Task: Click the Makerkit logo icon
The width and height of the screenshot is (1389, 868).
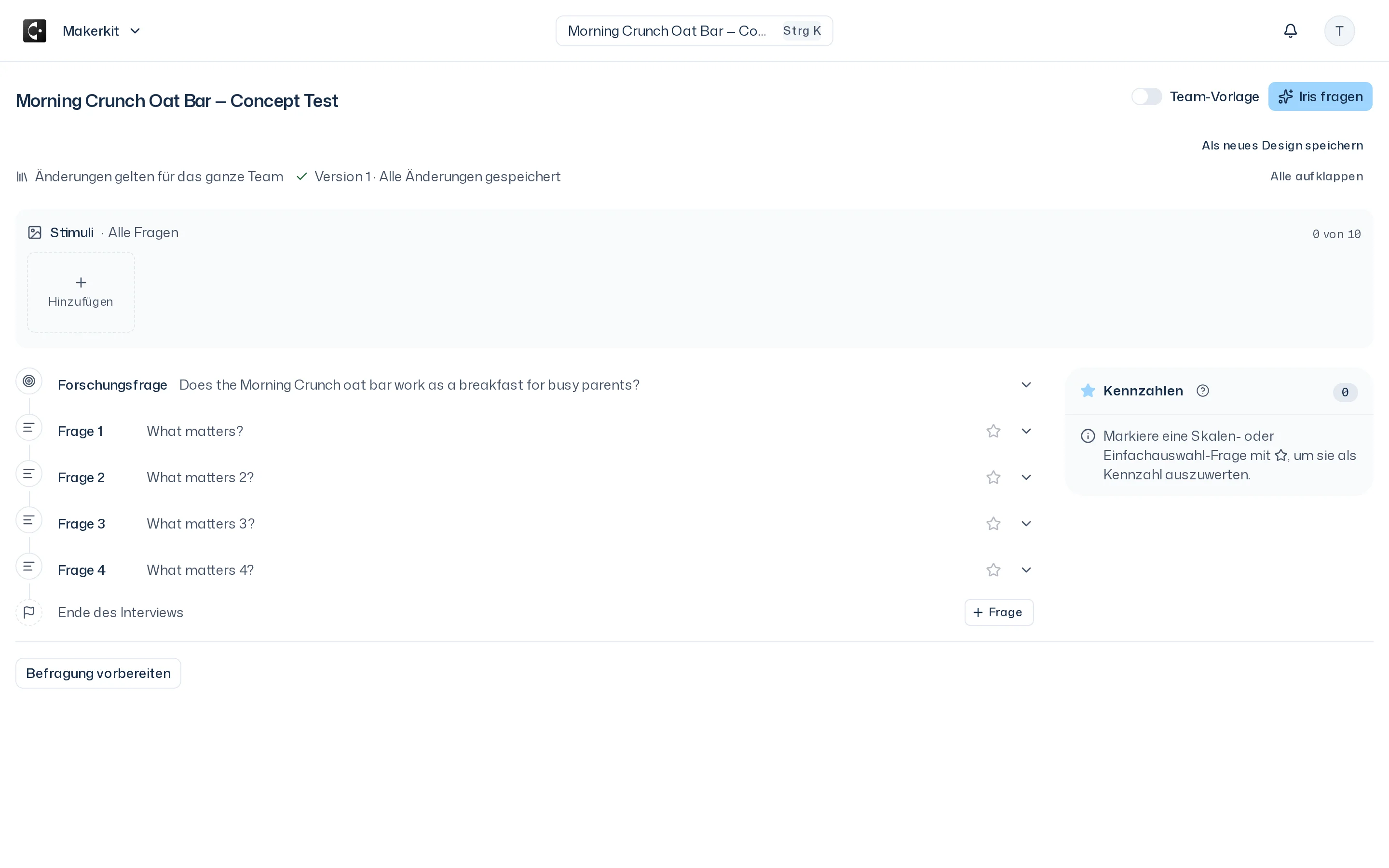Action: tap(34, 31)
